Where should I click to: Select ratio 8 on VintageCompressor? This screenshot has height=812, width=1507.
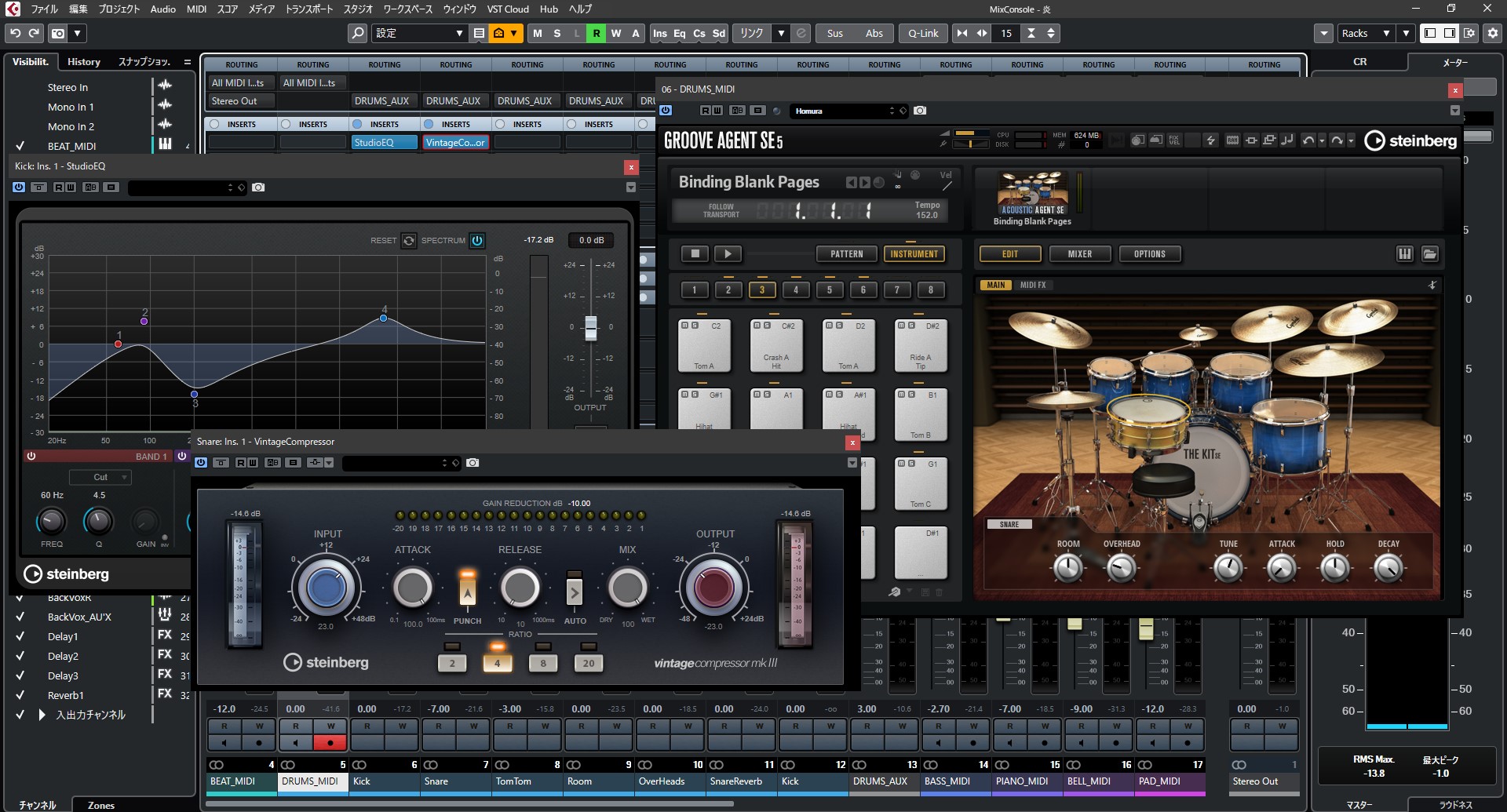[x=543, y=662]
